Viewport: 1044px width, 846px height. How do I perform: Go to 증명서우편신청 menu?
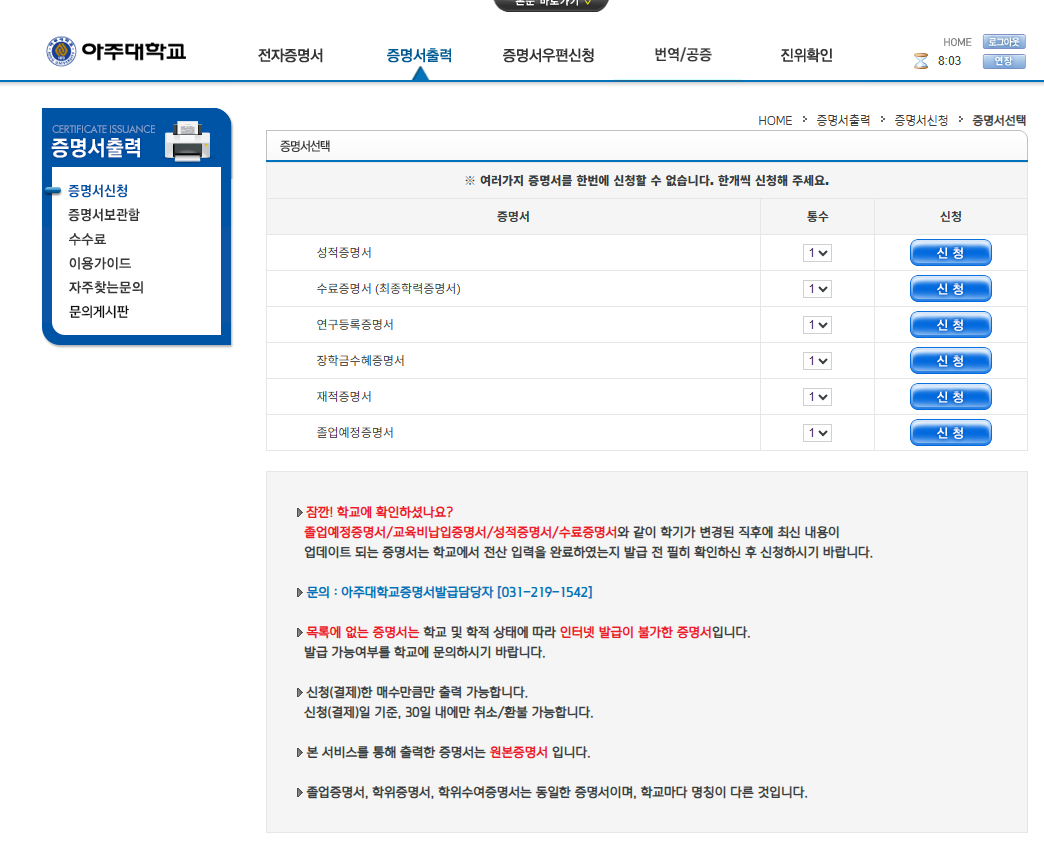(x=548, y=55)
